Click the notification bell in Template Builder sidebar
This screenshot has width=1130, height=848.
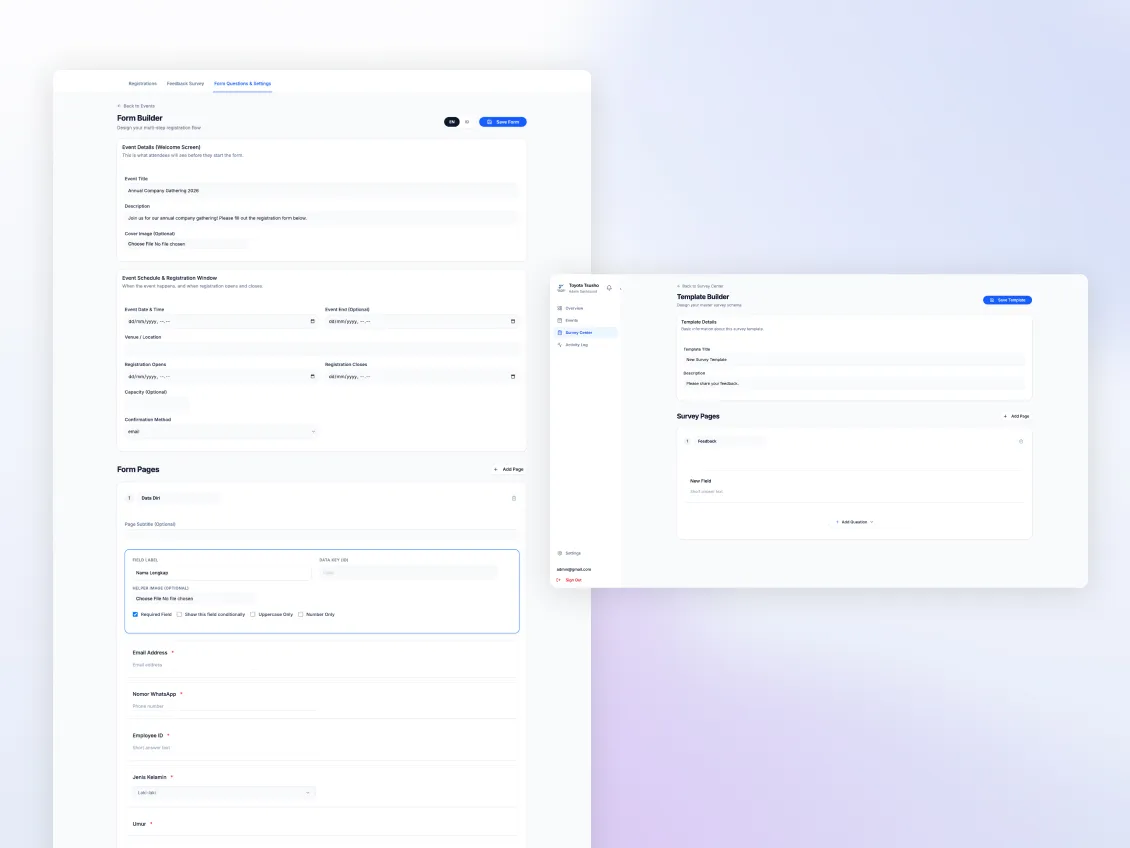coord(609,287)
